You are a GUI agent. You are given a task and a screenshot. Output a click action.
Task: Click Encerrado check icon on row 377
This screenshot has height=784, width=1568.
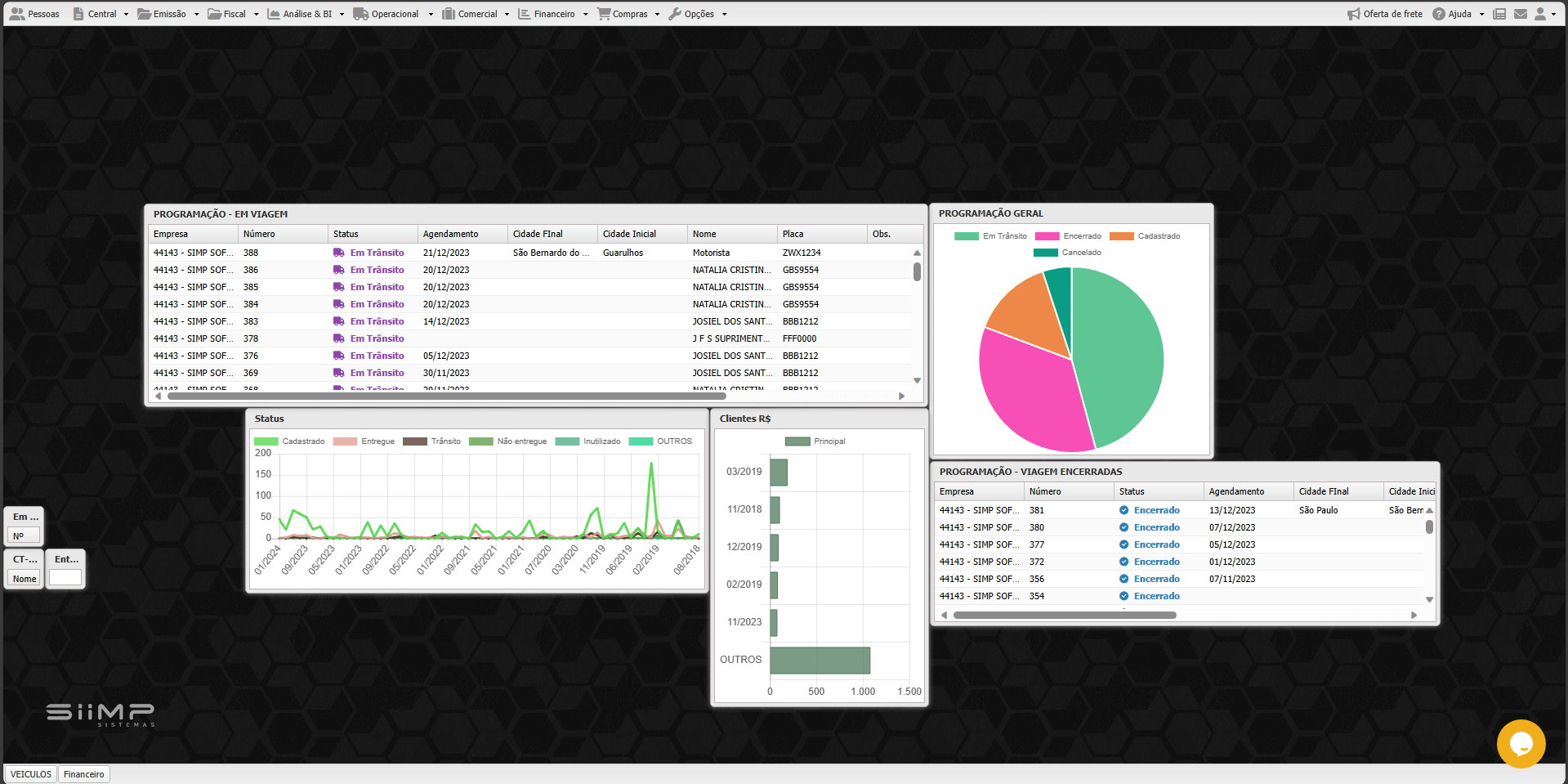pyautogui.click(x=1124, y=544)
